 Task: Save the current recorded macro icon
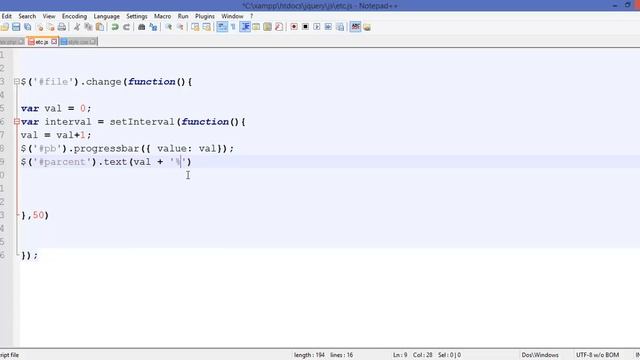point(340,27)
